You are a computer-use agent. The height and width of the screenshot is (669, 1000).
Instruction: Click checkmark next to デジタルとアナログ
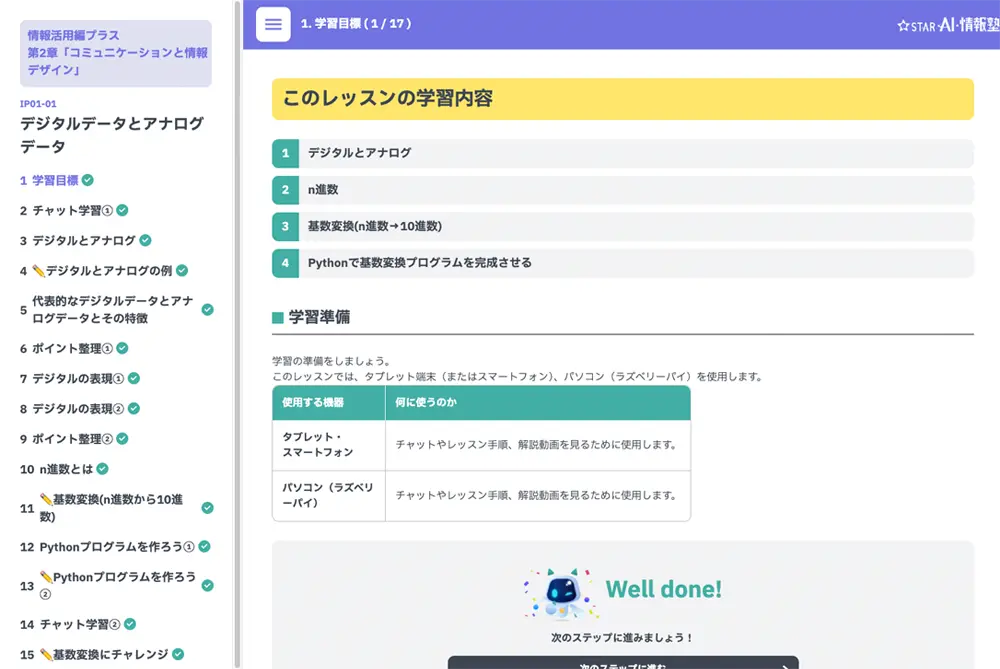click(145, 240)
